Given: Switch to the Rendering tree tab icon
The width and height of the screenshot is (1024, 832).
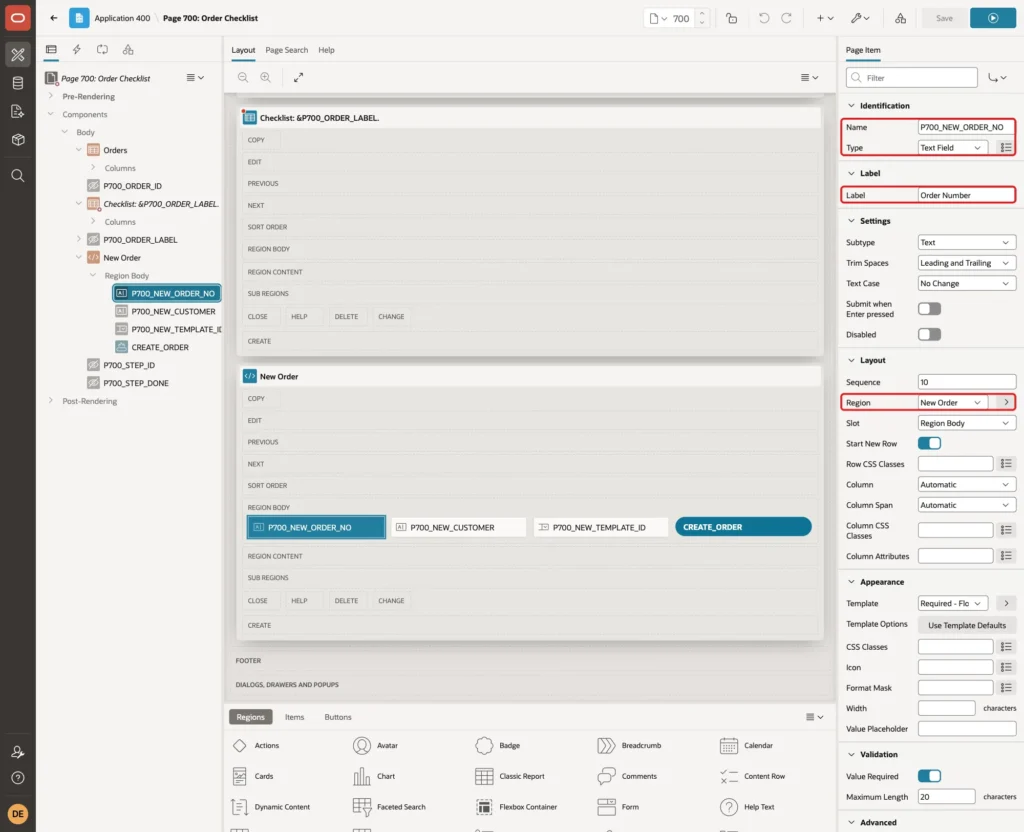Looking at the screenshot, I should coord(51,50).
